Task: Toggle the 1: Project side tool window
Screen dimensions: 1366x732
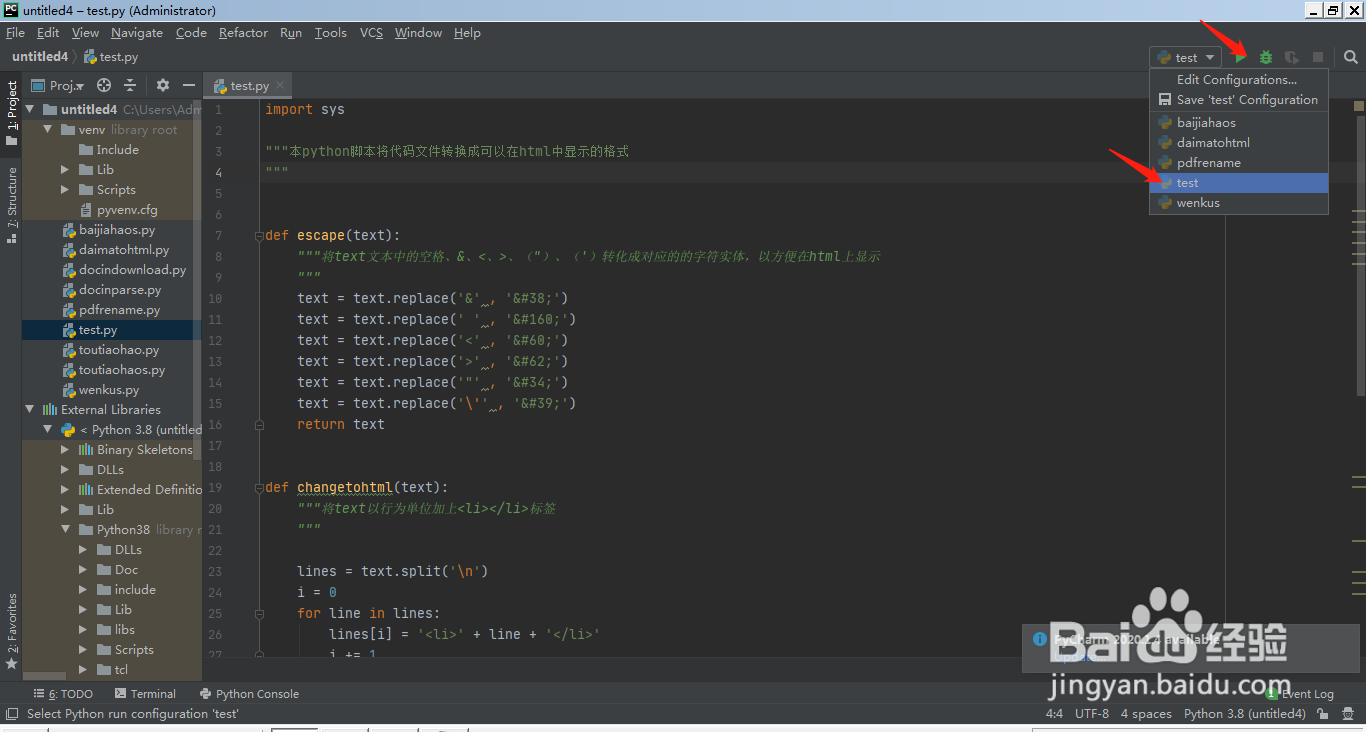Action: click(x=12, y=111)
